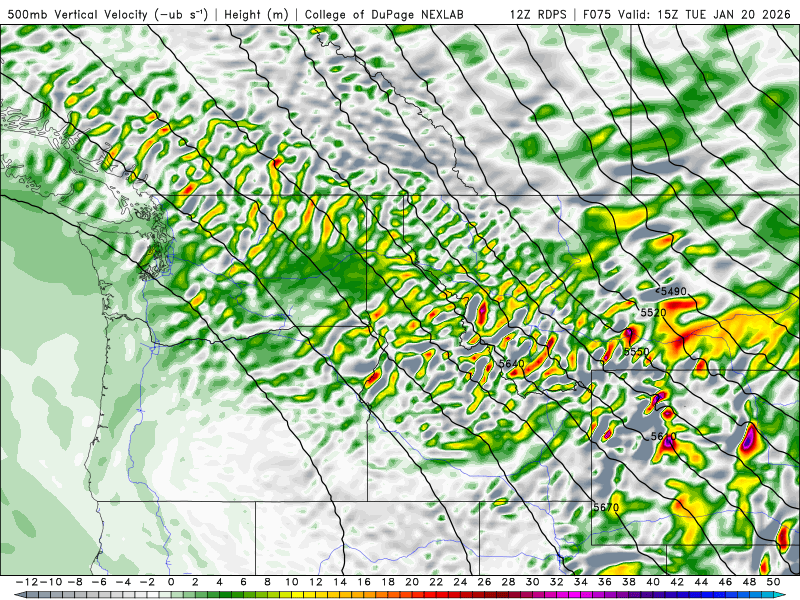This screenshot has width=800, height=600.
Task: Click the 5640 height contour label
Action: pos(512,363)
